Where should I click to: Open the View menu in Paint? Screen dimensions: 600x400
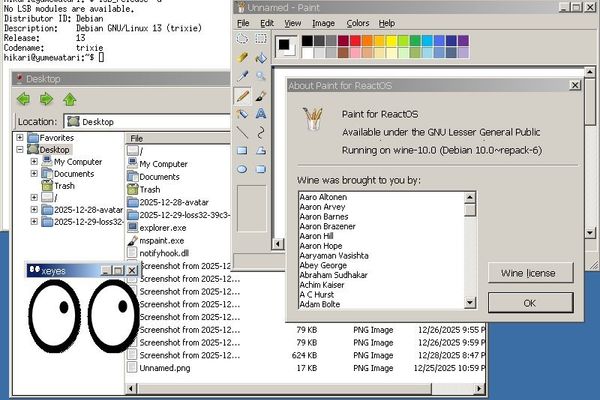(x=292, y=23)
